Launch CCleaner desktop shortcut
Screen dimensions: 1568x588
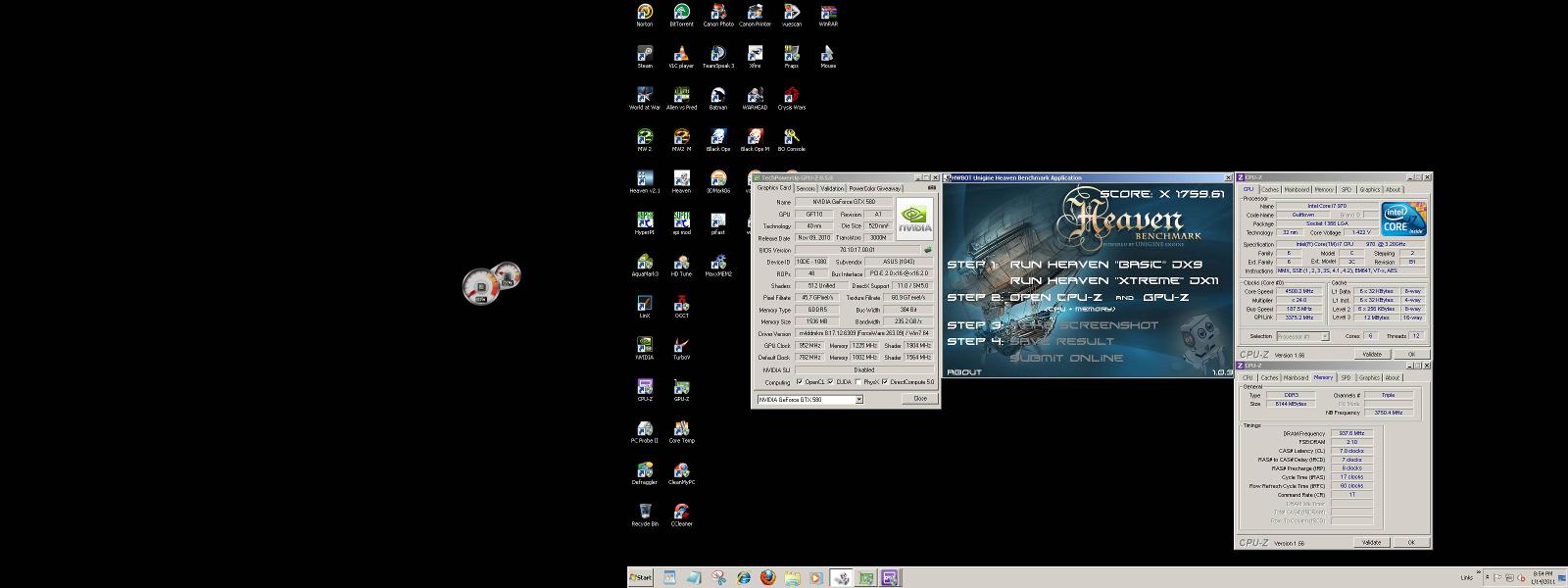681,514
